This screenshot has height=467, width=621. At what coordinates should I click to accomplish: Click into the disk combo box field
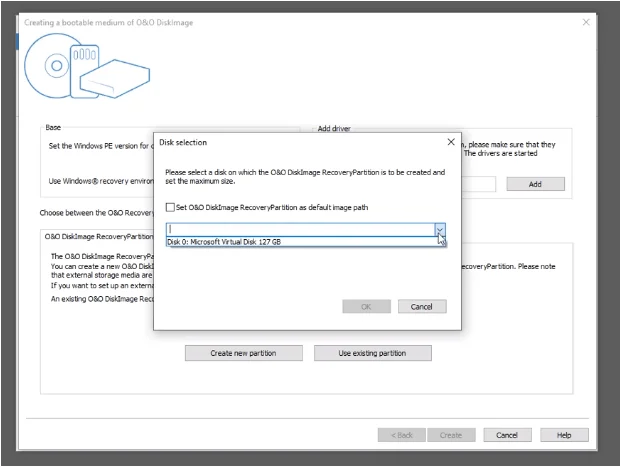[301, 230]
